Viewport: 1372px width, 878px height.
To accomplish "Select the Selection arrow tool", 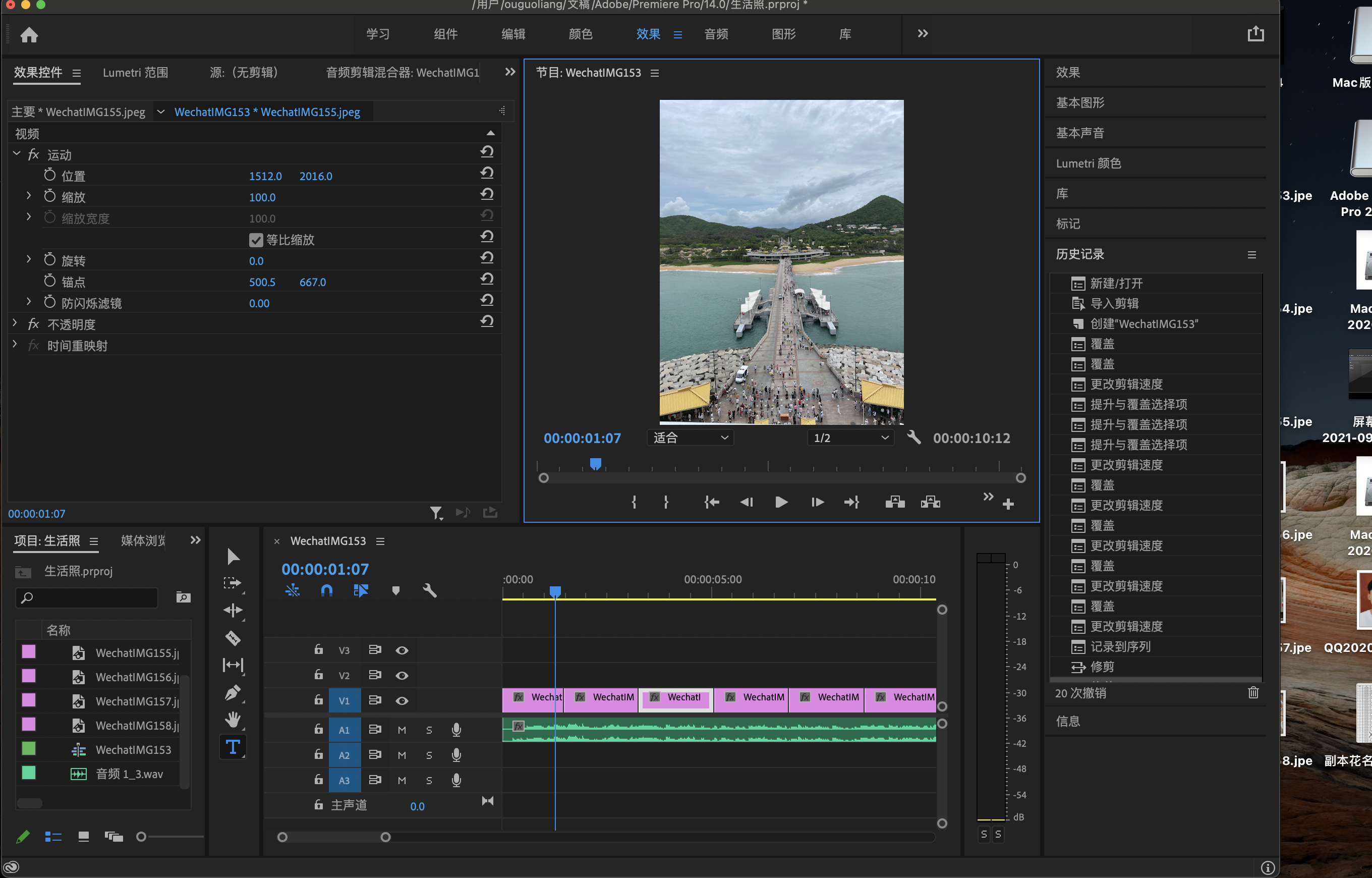I will pos(233,557).
